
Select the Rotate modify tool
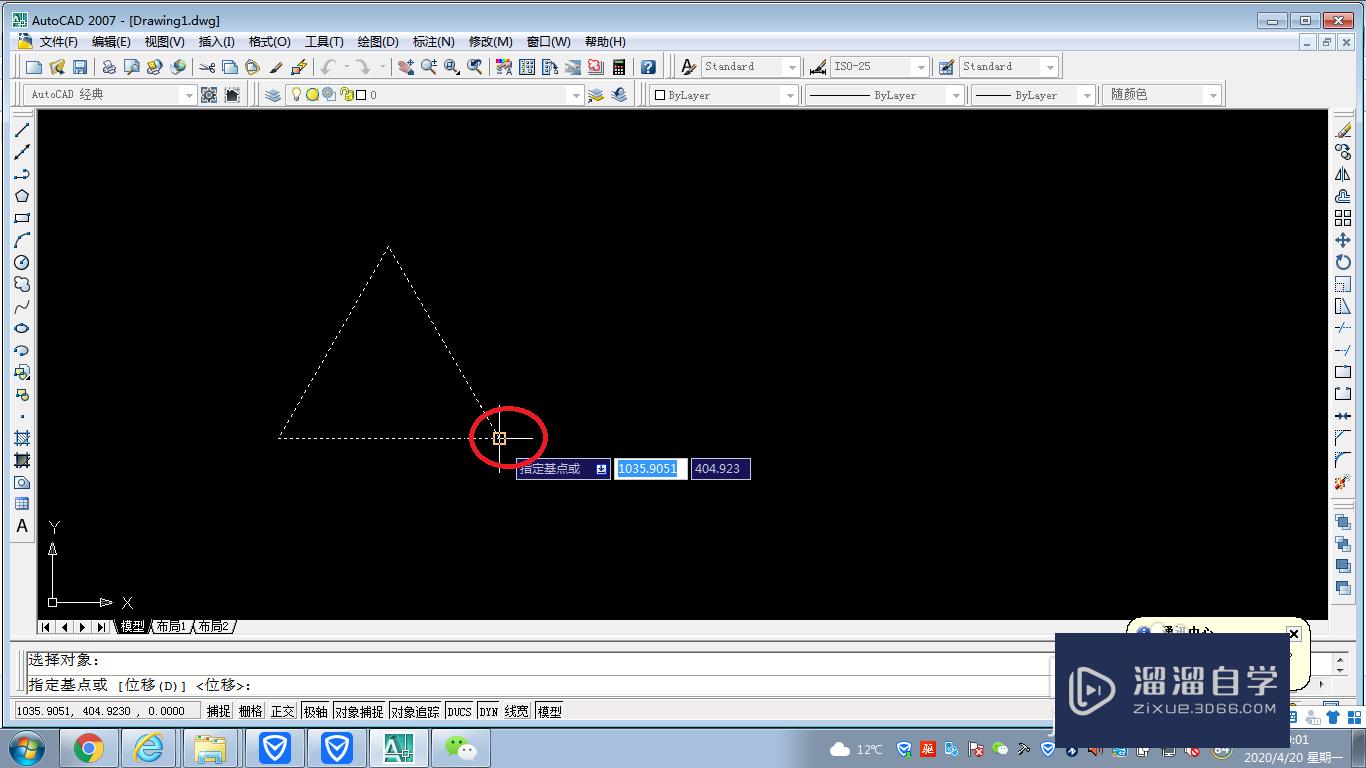1343,262
